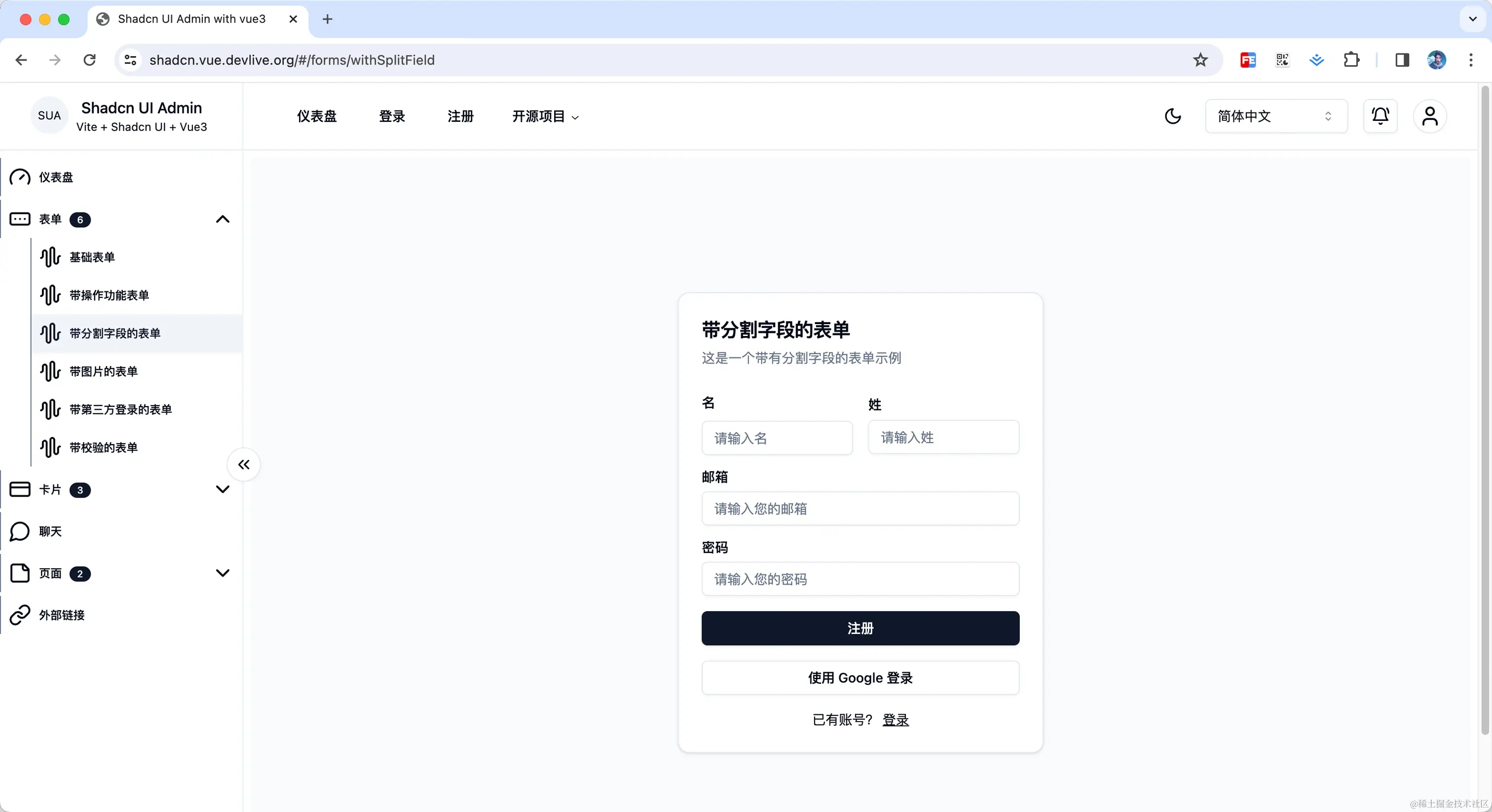Open the 简体中文 language dropdown

[x=1275, y=116]
